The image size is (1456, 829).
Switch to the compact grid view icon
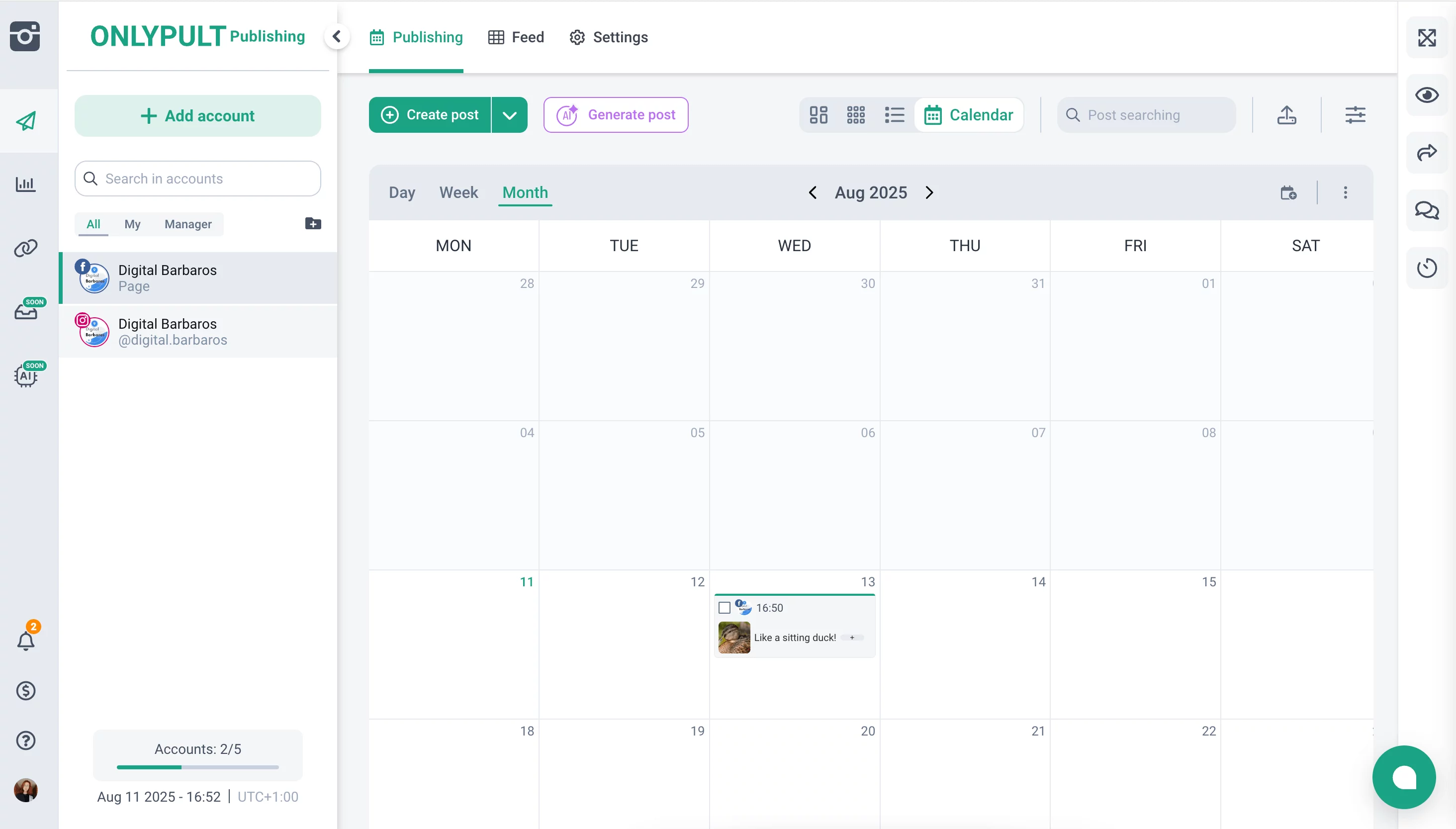855,114
